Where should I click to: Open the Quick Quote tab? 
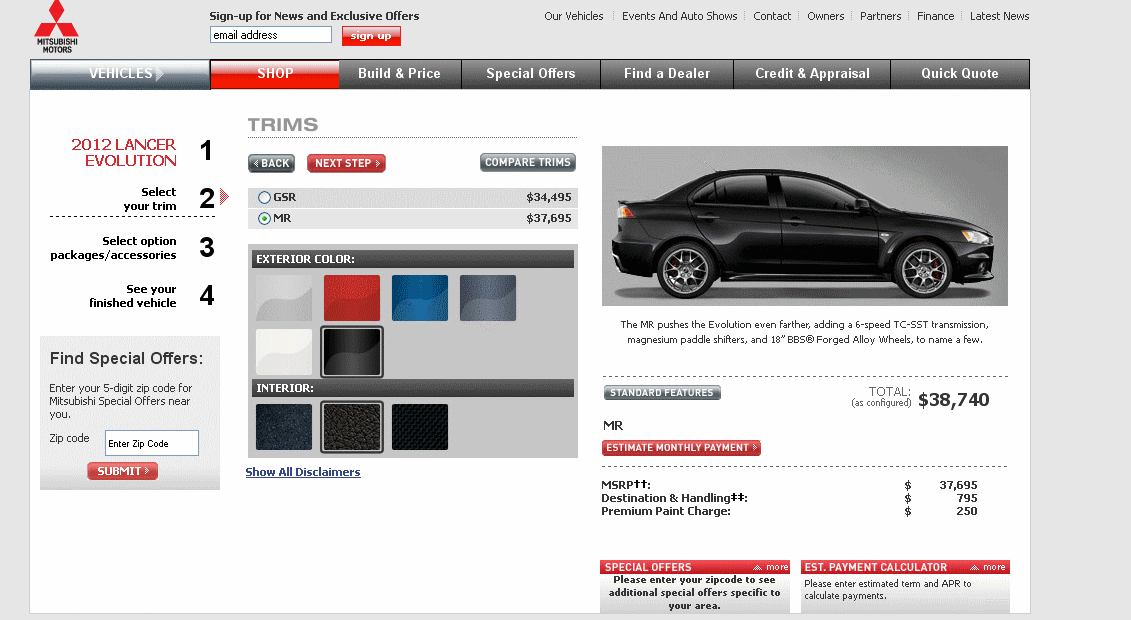(x=960, y=74)
